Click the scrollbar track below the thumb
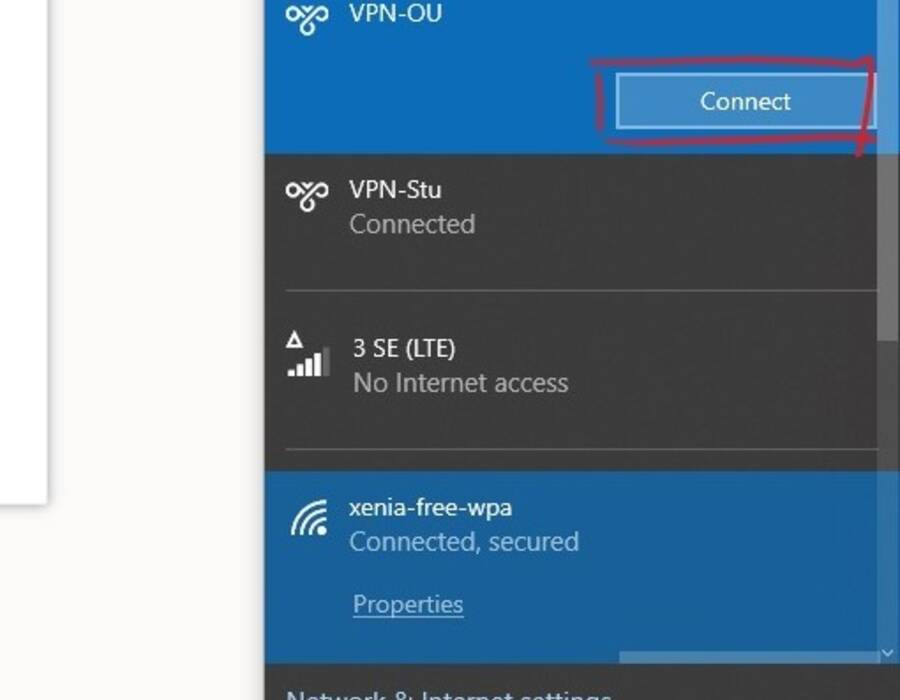 (x=889, y=493)
